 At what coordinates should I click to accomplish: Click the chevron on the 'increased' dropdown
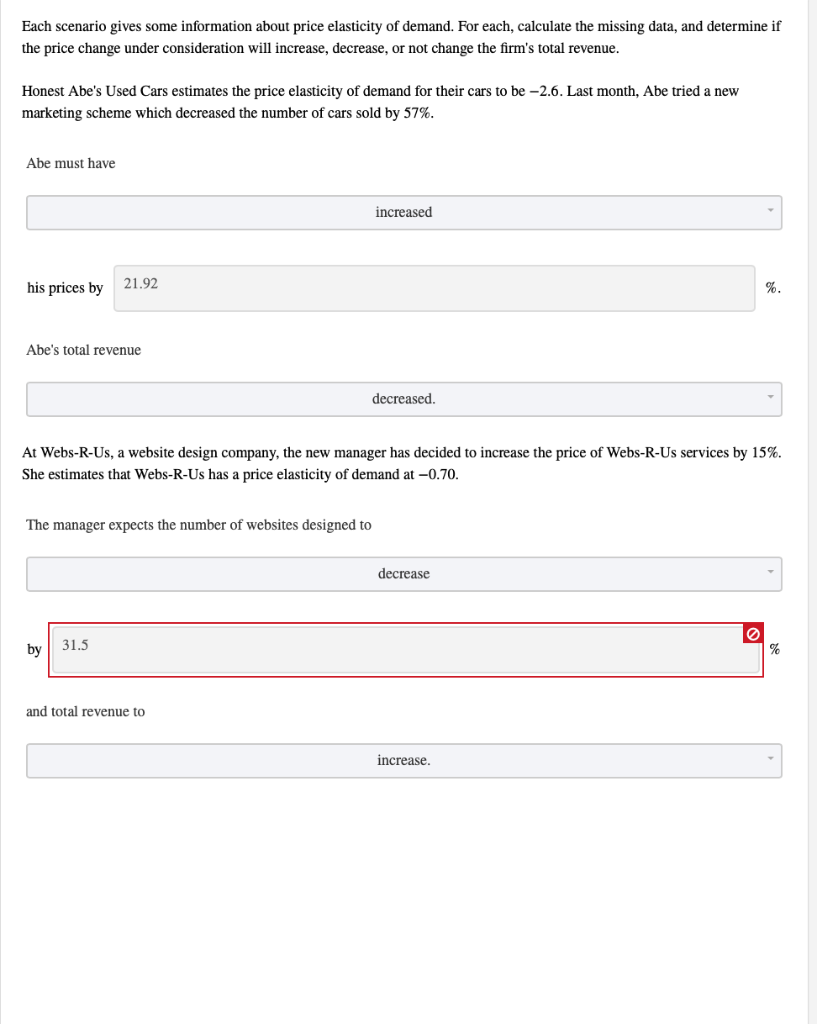(x=770, y=212)
